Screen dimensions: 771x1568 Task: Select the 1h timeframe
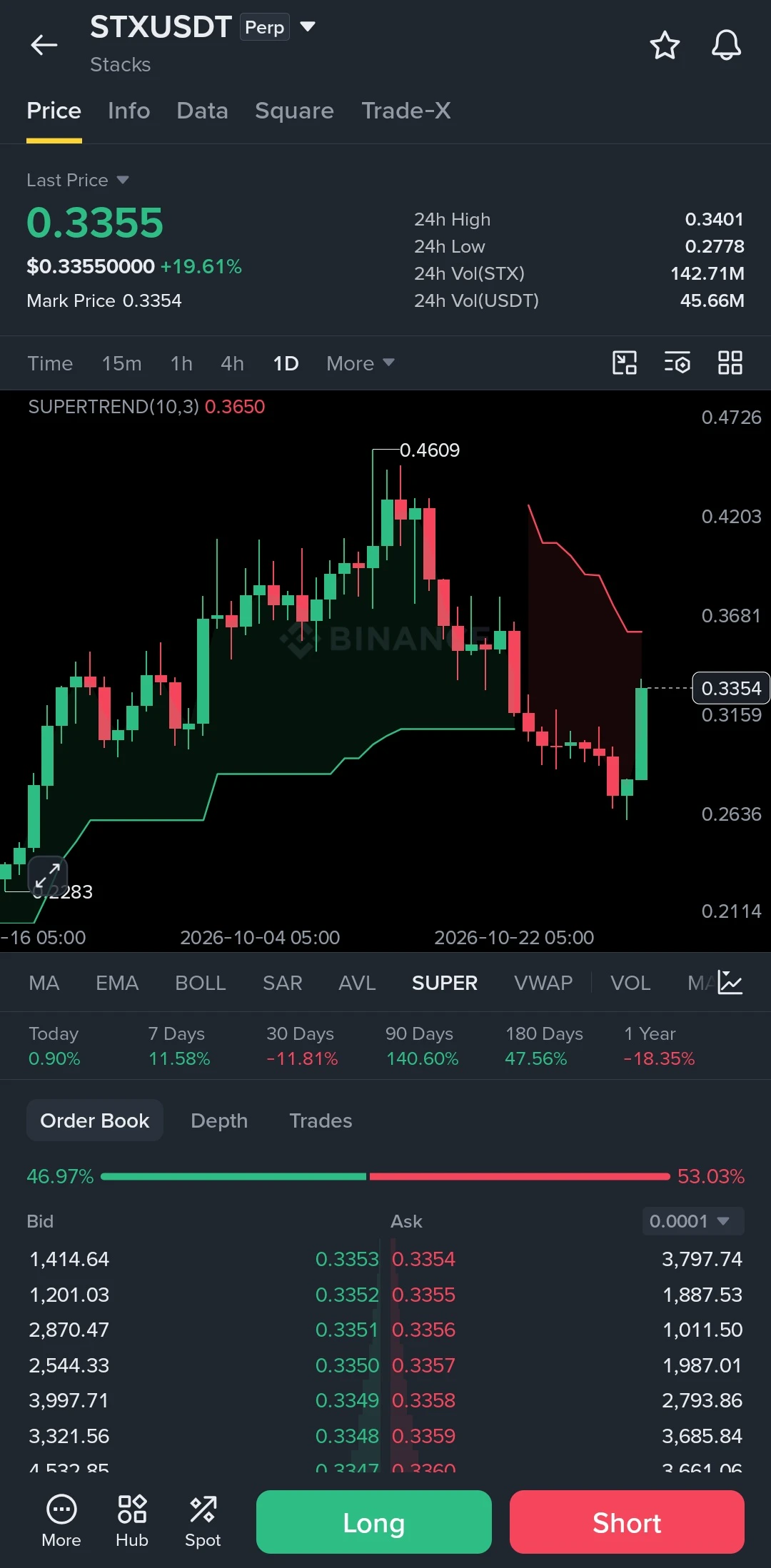[182, 363]
